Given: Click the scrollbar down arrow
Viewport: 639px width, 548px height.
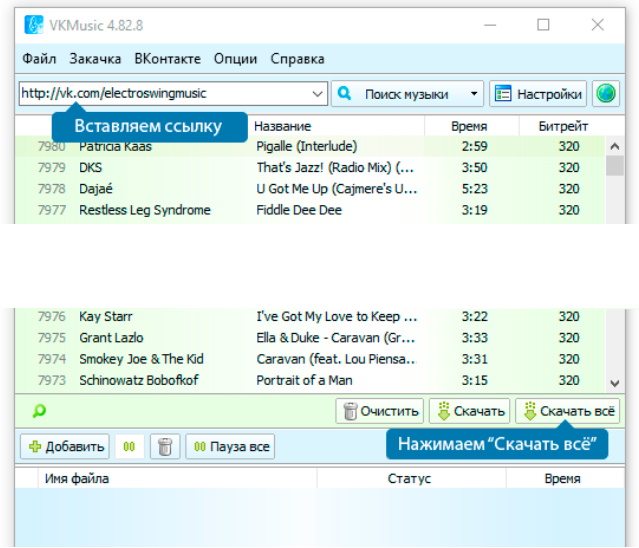Looking at the screenshot, I should click(x=615, y=383).
